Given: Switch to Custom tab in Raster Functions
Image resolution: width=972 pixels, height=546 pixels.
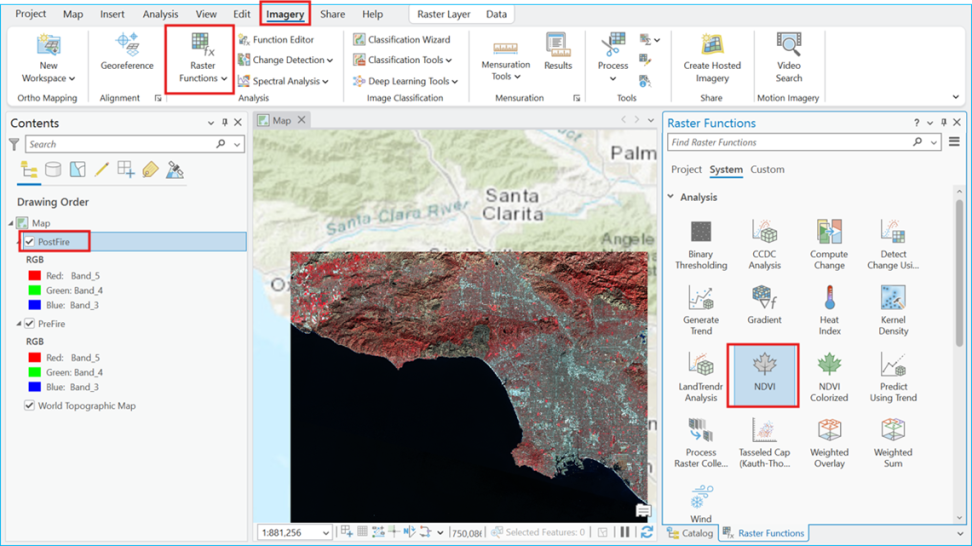Looking at the screenshot, I should [x=767, y=169].
